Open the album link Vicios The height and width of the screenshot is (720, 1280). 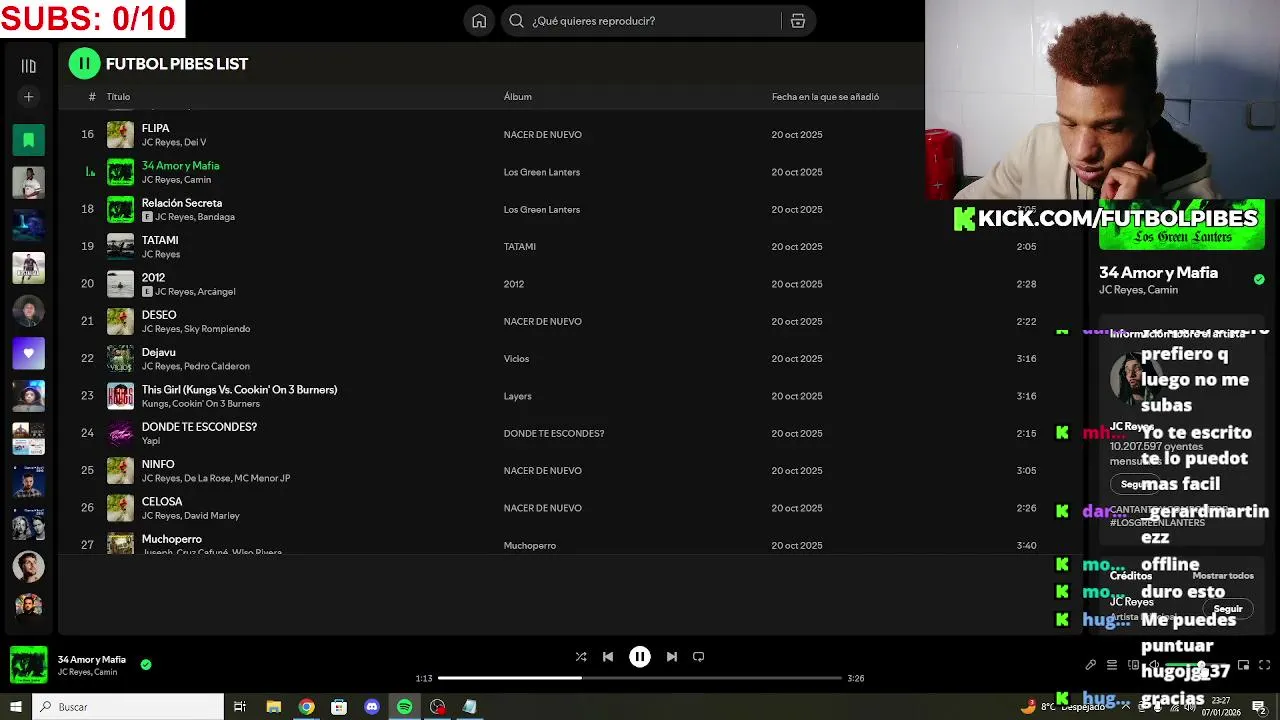point(516,359)
